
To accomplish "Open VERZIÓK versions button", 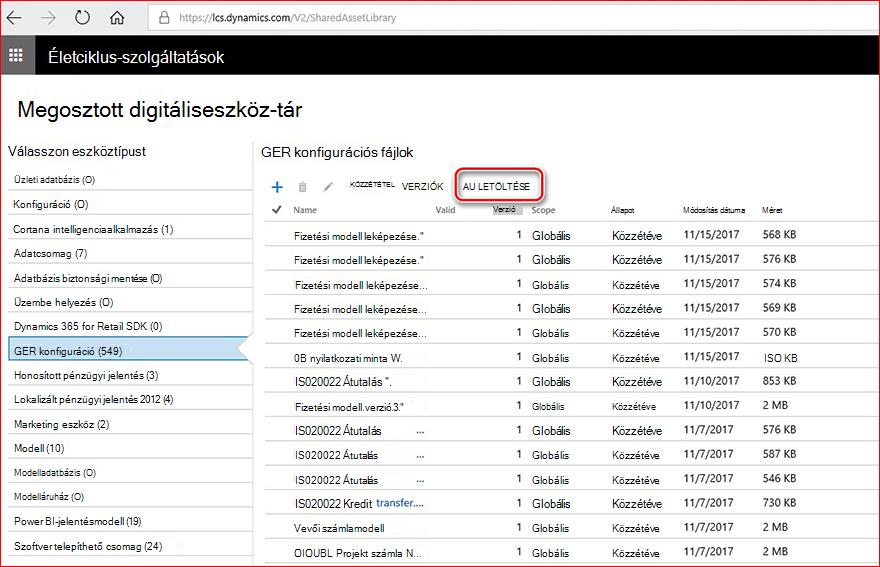I will 423,186.
